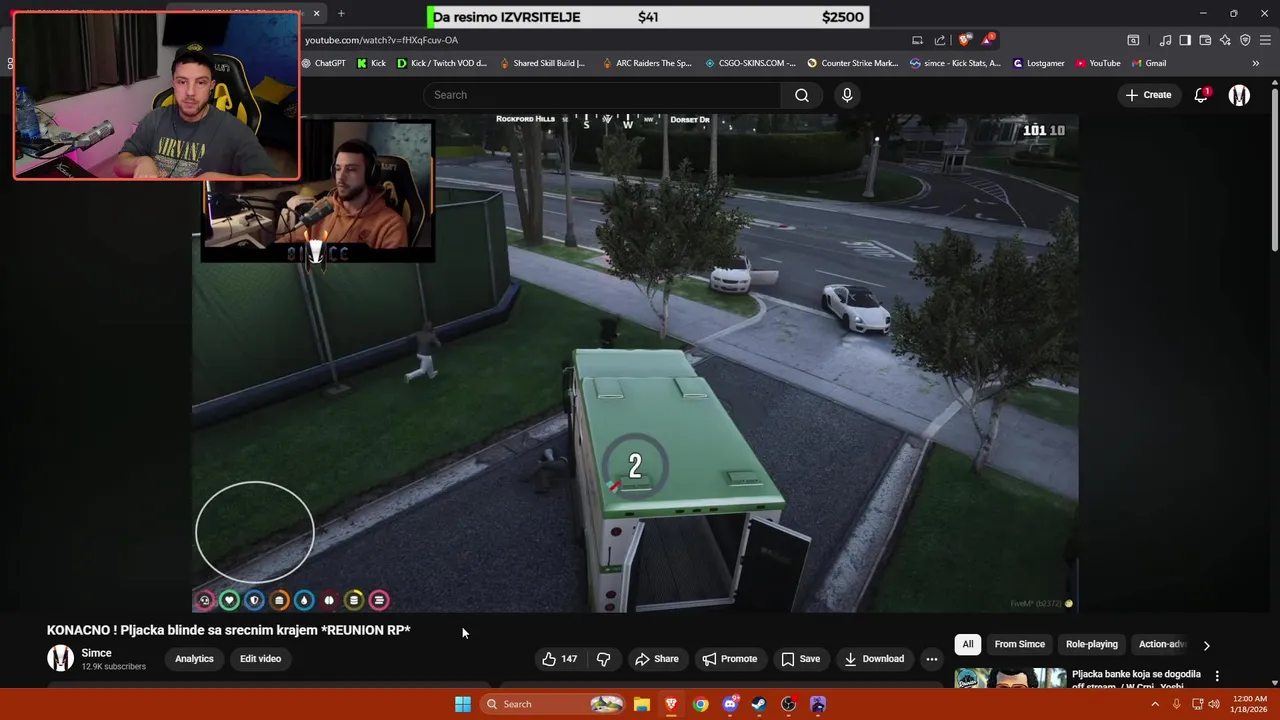Screen dimensions: 1280x720
Task: Open the YouTube bookmark
Action: click(1098, 63)
